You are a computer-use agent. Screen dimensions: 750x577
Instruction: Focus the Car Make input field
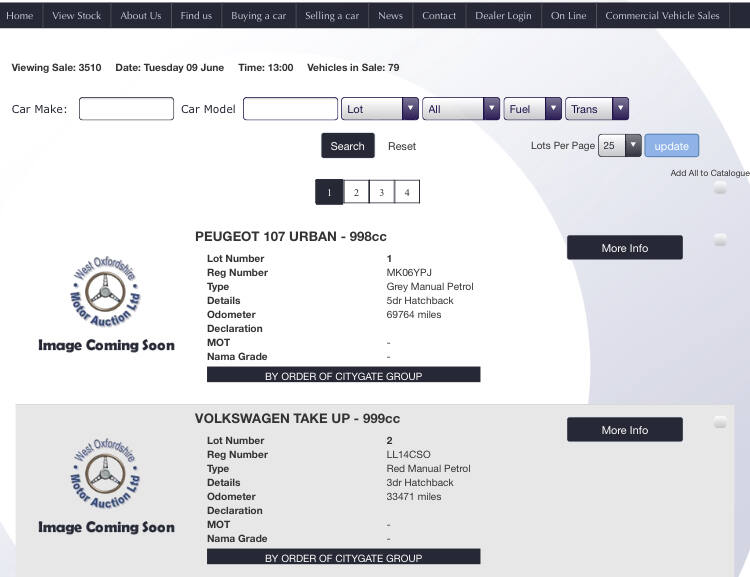point(126,109)
